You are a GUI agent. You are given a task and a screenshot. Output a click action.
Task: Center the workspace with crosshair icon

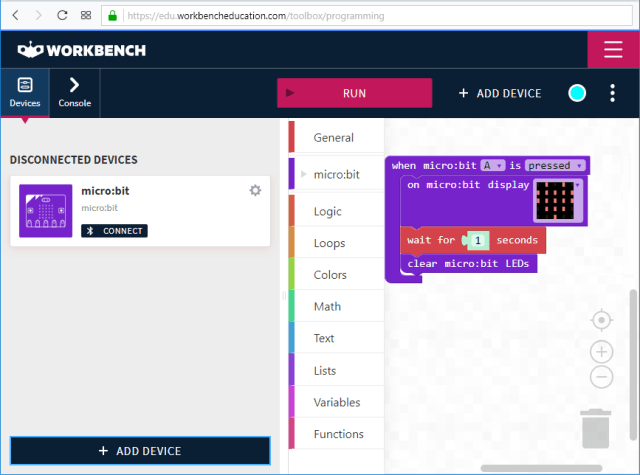click(601, 320)
